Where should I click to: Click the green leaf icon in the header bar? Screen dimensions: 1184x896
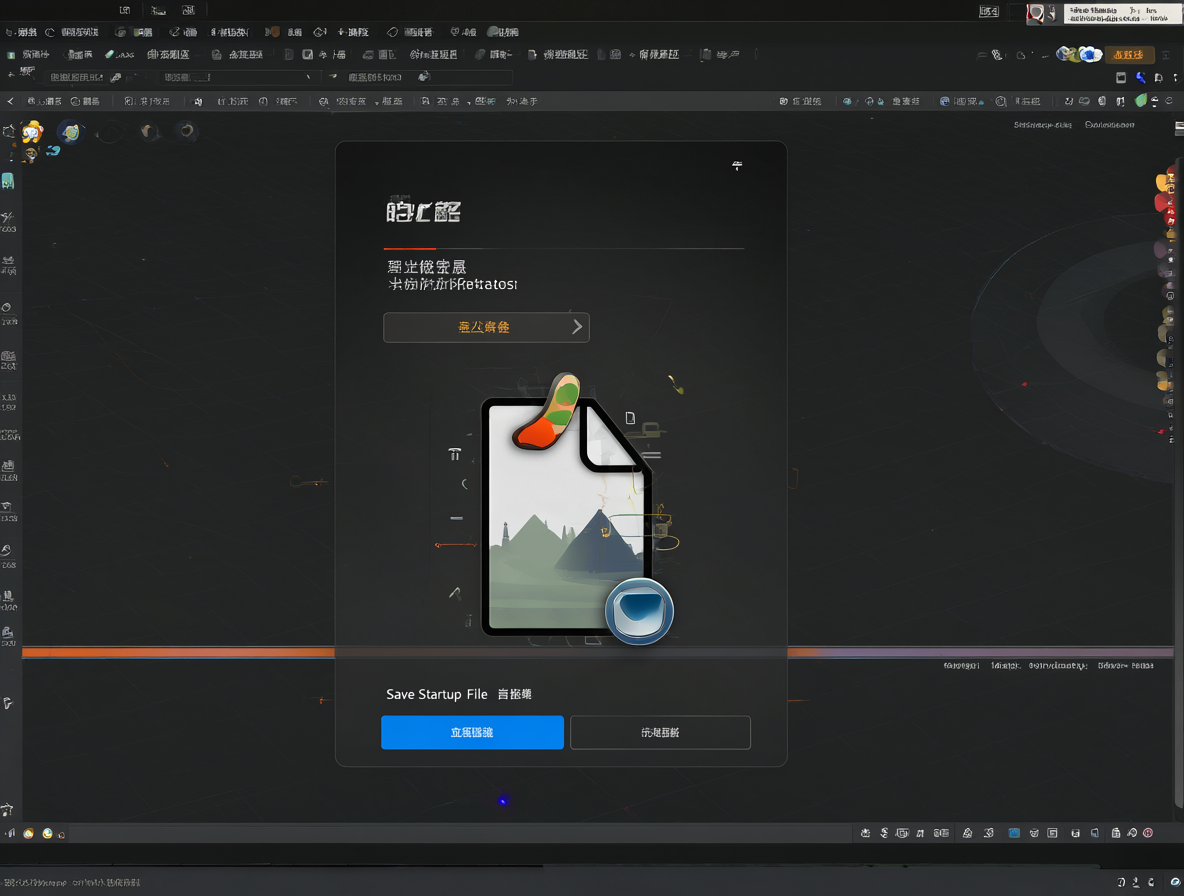point(1141,100)
